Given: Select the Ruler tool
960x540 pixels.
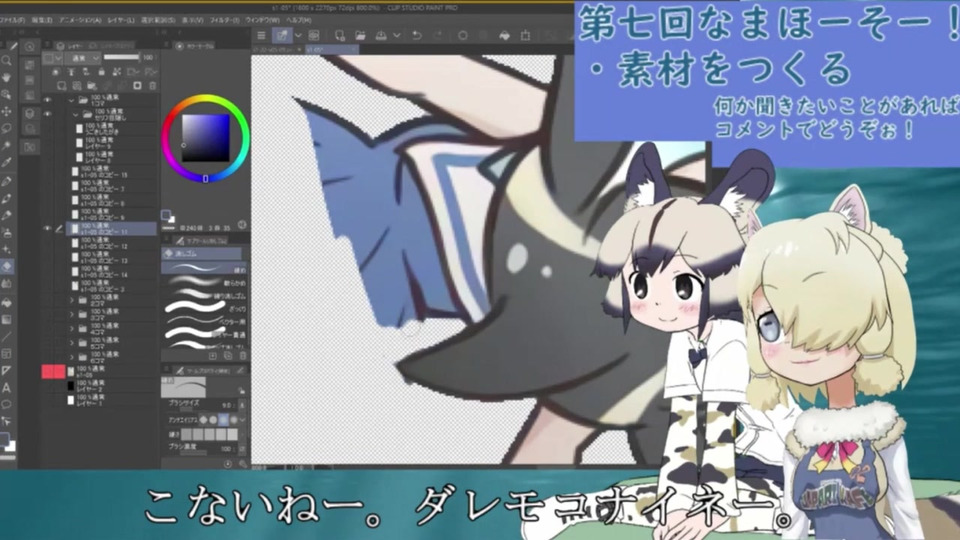Looking at the screenshot, I should 7,370.
